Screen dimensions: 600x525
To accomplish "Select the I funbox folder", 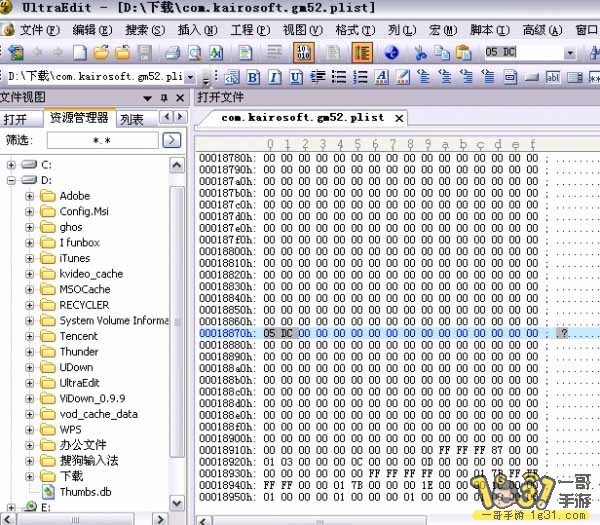I will click(x=80, y=243).
